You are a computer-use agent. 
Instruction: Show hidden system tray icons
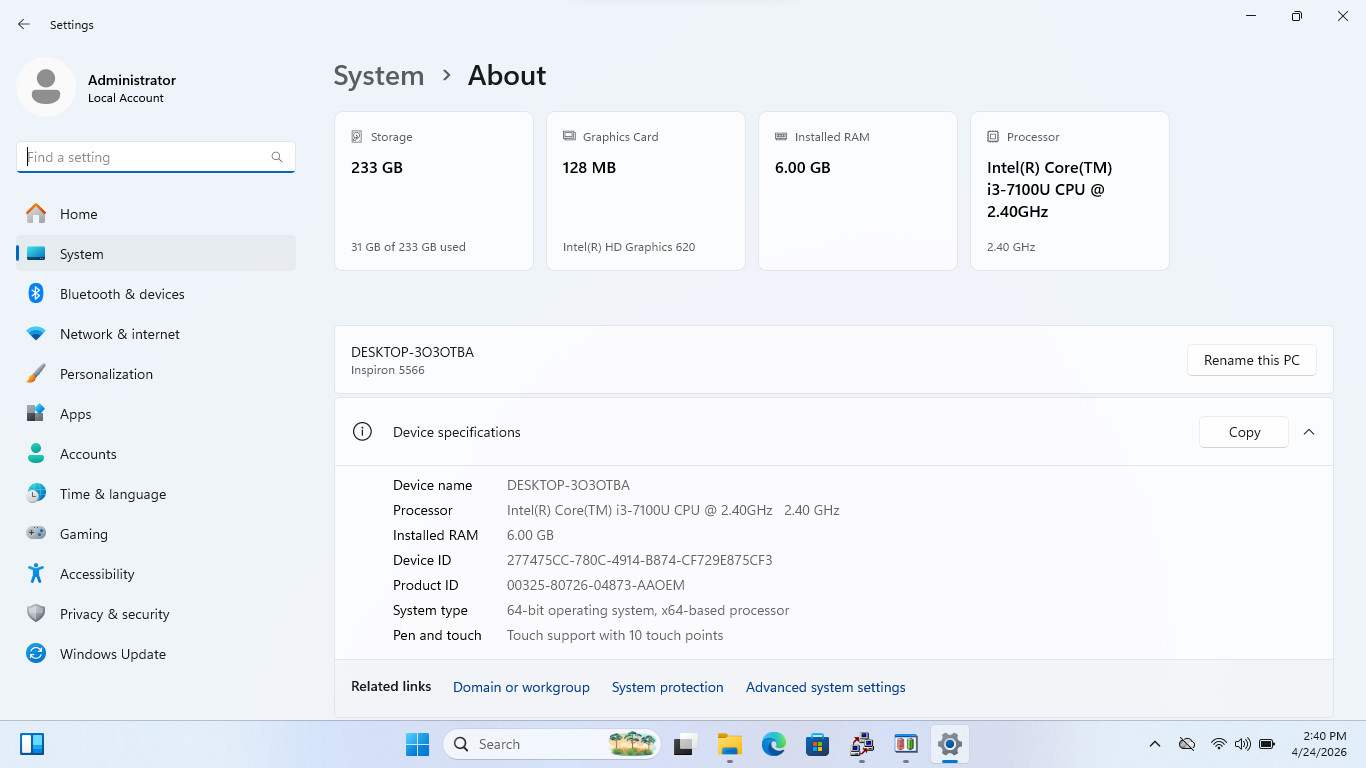(1155, 744)
